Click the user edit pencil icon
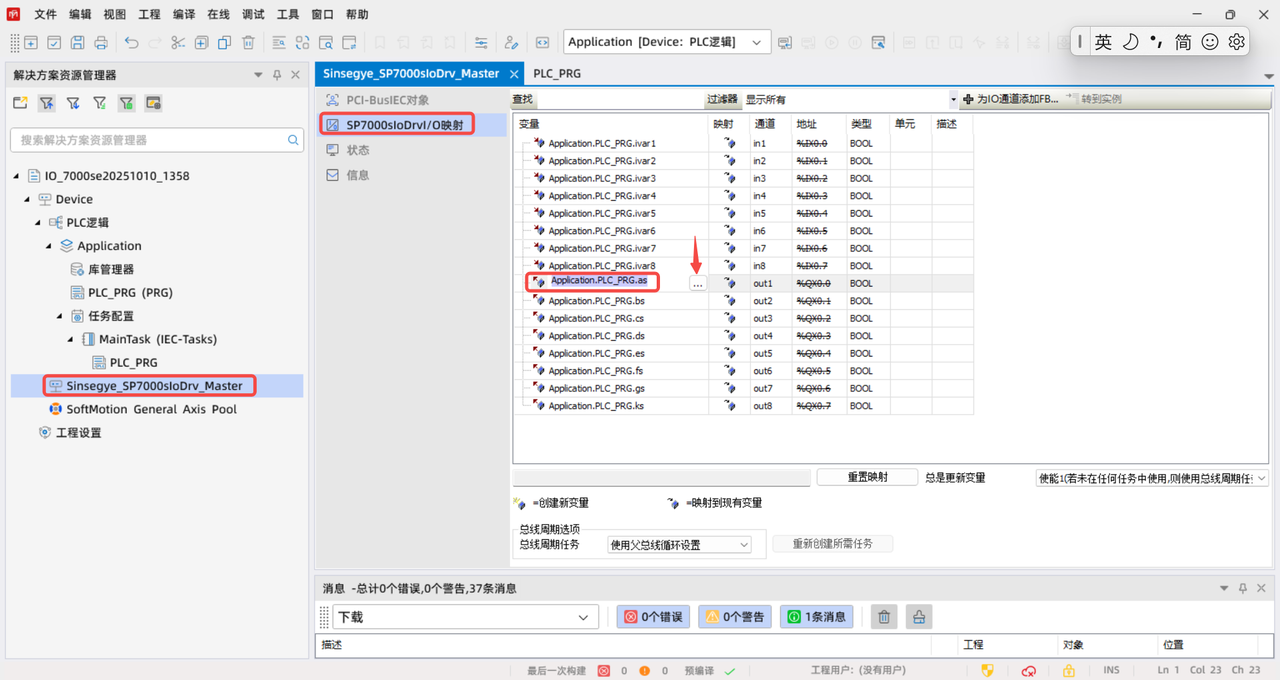This screenshot has width=1280, height=680. click(511, 43)
